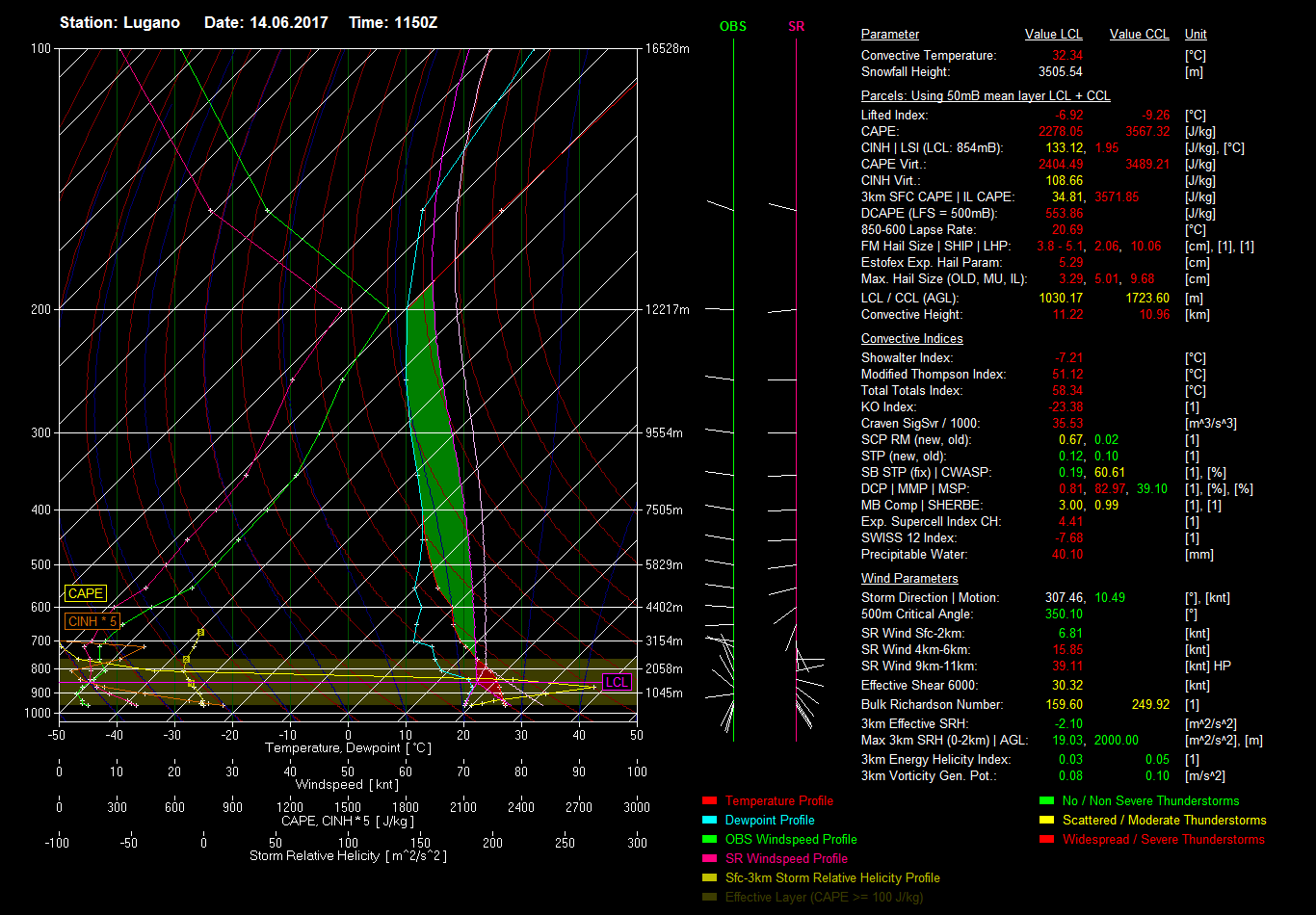Click the Parcels 50mB mean layer heading
Viewport: 1316px width, 915px height.
point(985,96)
